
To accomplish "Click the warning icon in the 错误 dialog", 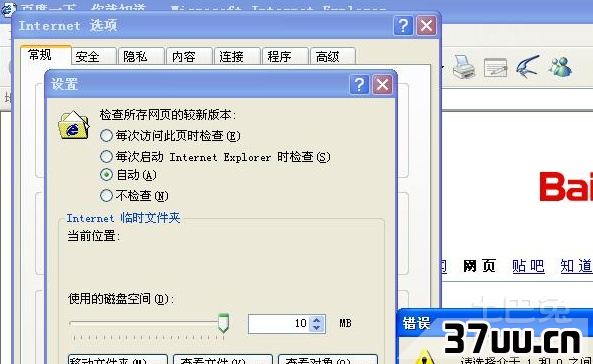I will coord(424,357).
